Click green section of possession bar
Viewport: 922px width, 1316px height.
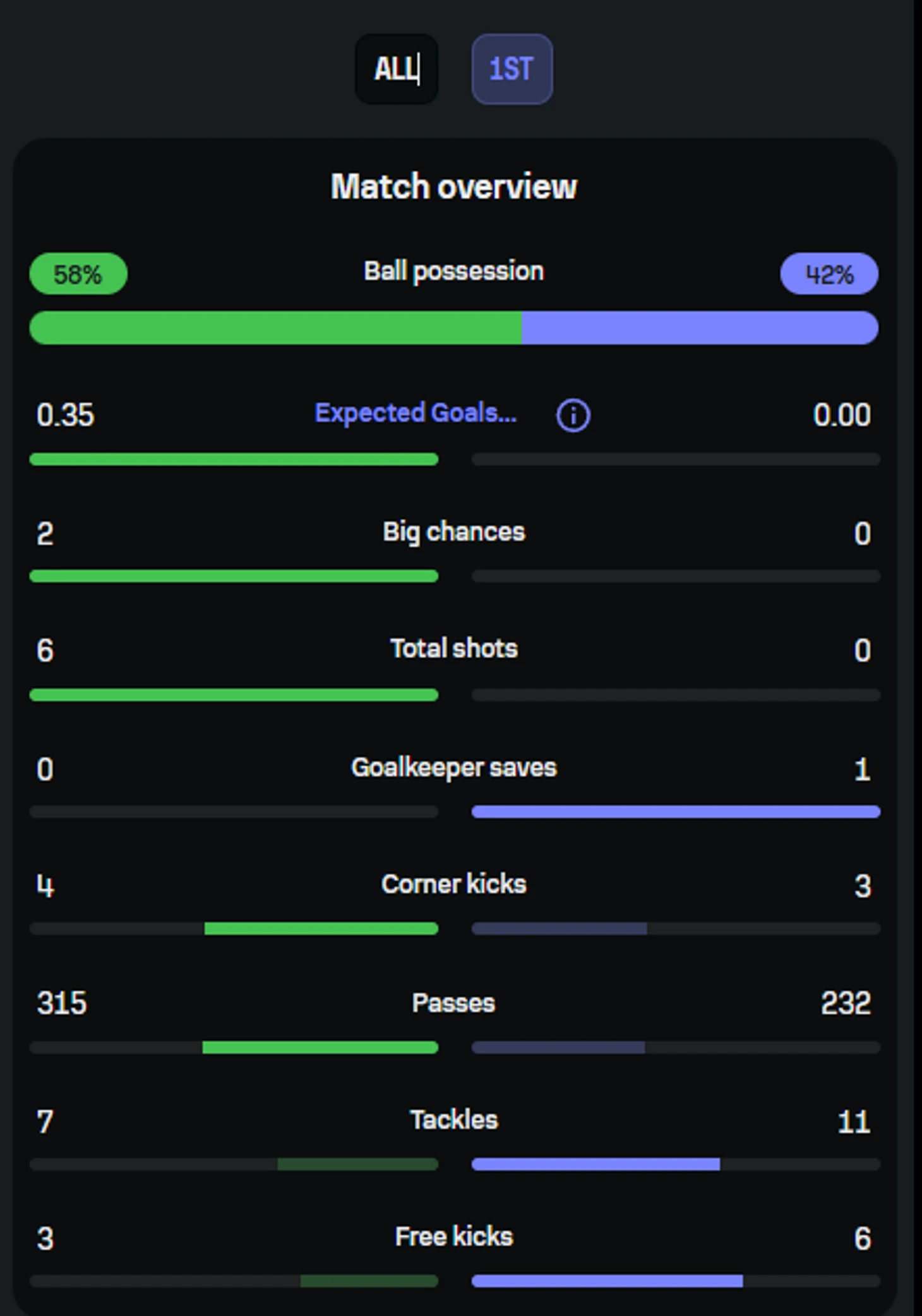275,328
